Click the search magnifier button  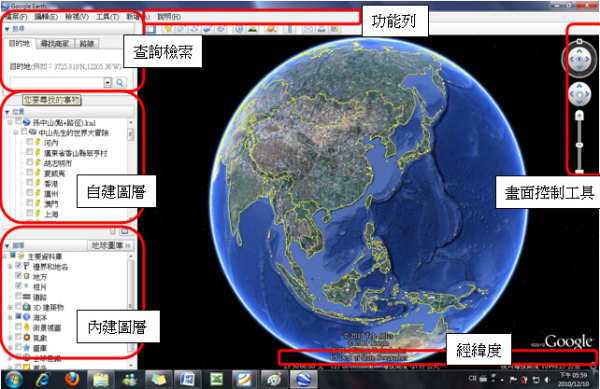(120, 83)
